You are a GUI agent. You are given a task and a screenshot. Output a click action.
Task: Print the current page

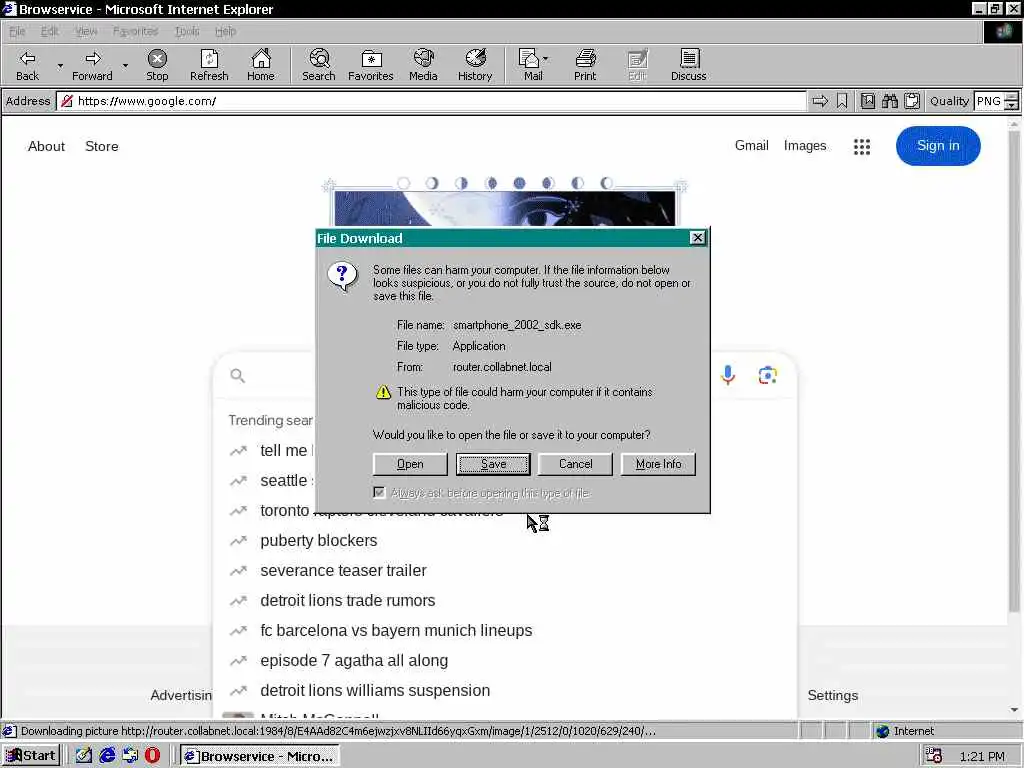[x=585, y=65]
